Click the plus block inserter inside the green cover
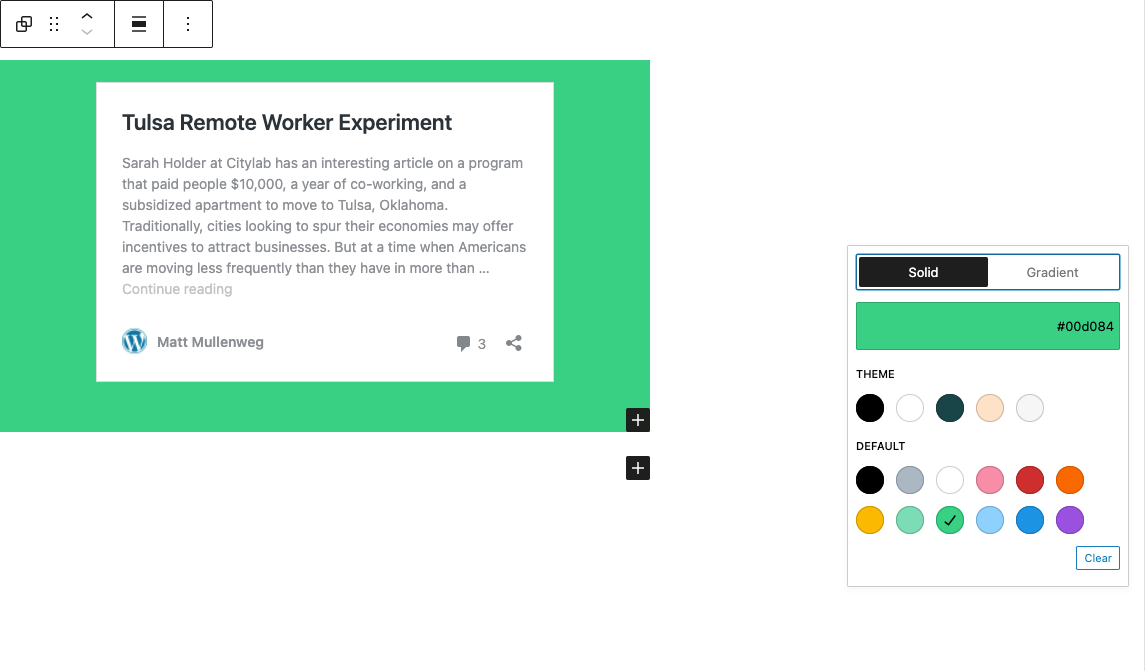The height and width of the screenshot is (671, 1145). click(637, 420)
